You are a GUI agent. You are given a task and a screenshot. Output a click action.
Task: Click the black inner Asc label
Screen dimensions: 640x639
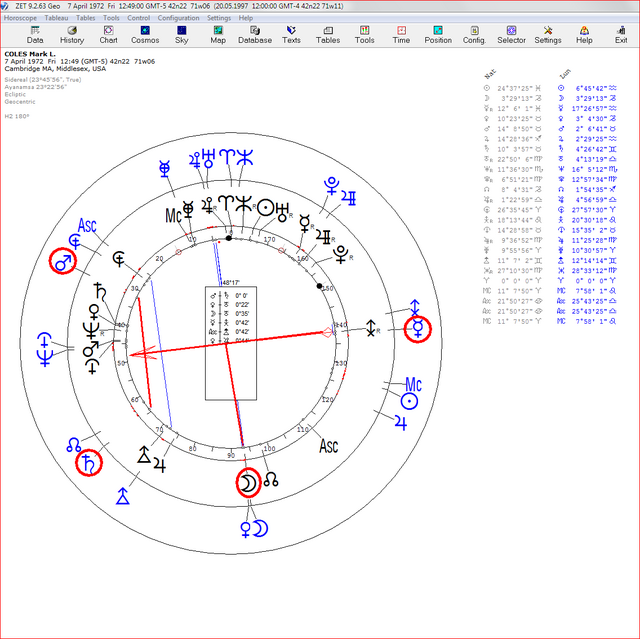[x=329, y=446]
